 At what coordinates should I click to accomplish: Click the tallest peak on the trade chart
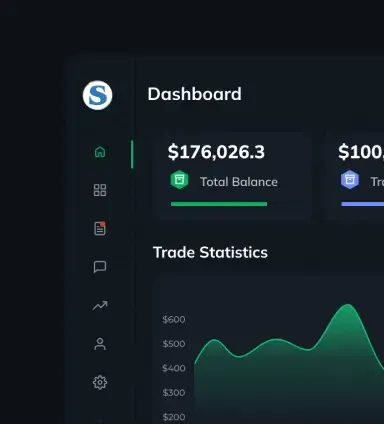point(348,305)
